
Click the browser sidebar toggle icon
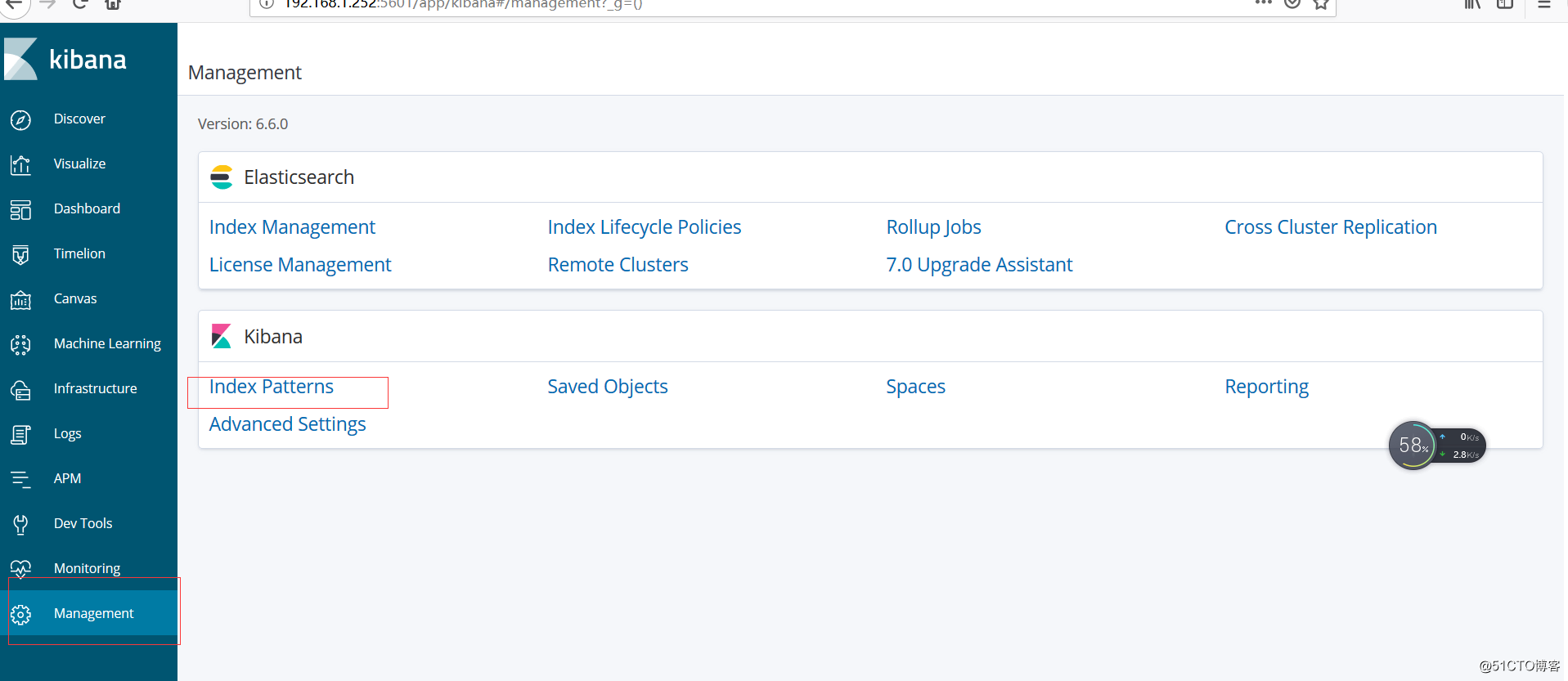coord(1505,3)
